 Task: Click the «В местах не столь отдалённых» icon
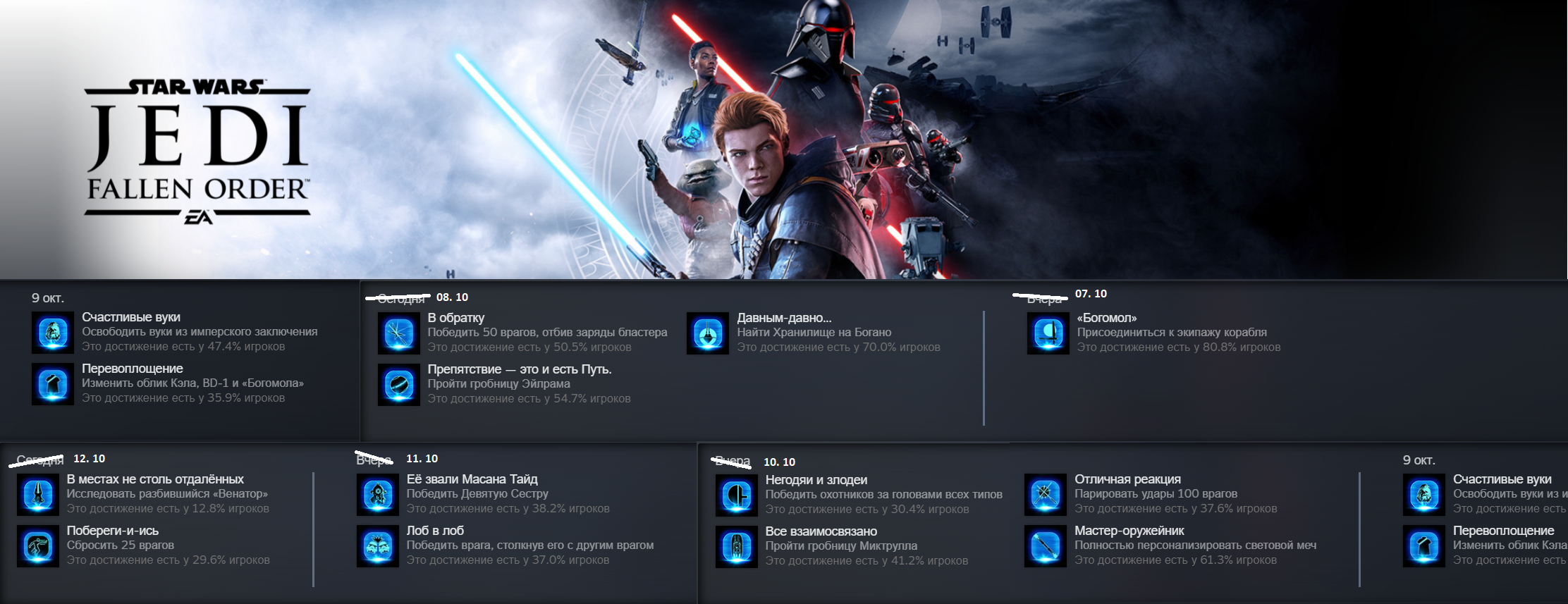(x=38, y=494)
